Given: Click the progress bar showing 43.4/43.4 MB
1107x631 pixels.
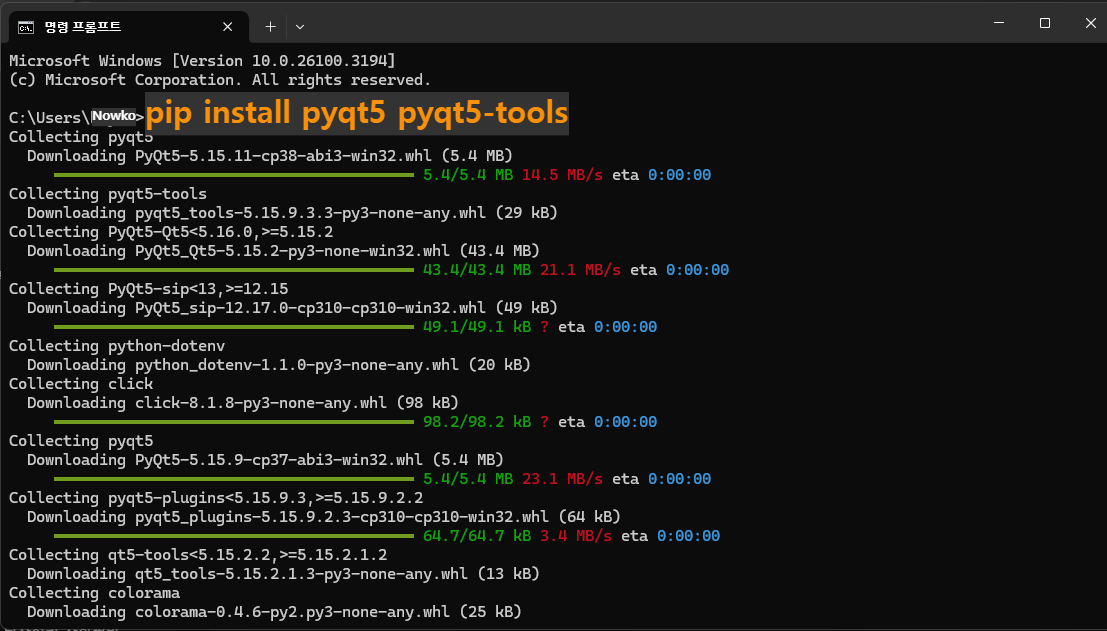Looking at the screenshot, I should point(234,270).
